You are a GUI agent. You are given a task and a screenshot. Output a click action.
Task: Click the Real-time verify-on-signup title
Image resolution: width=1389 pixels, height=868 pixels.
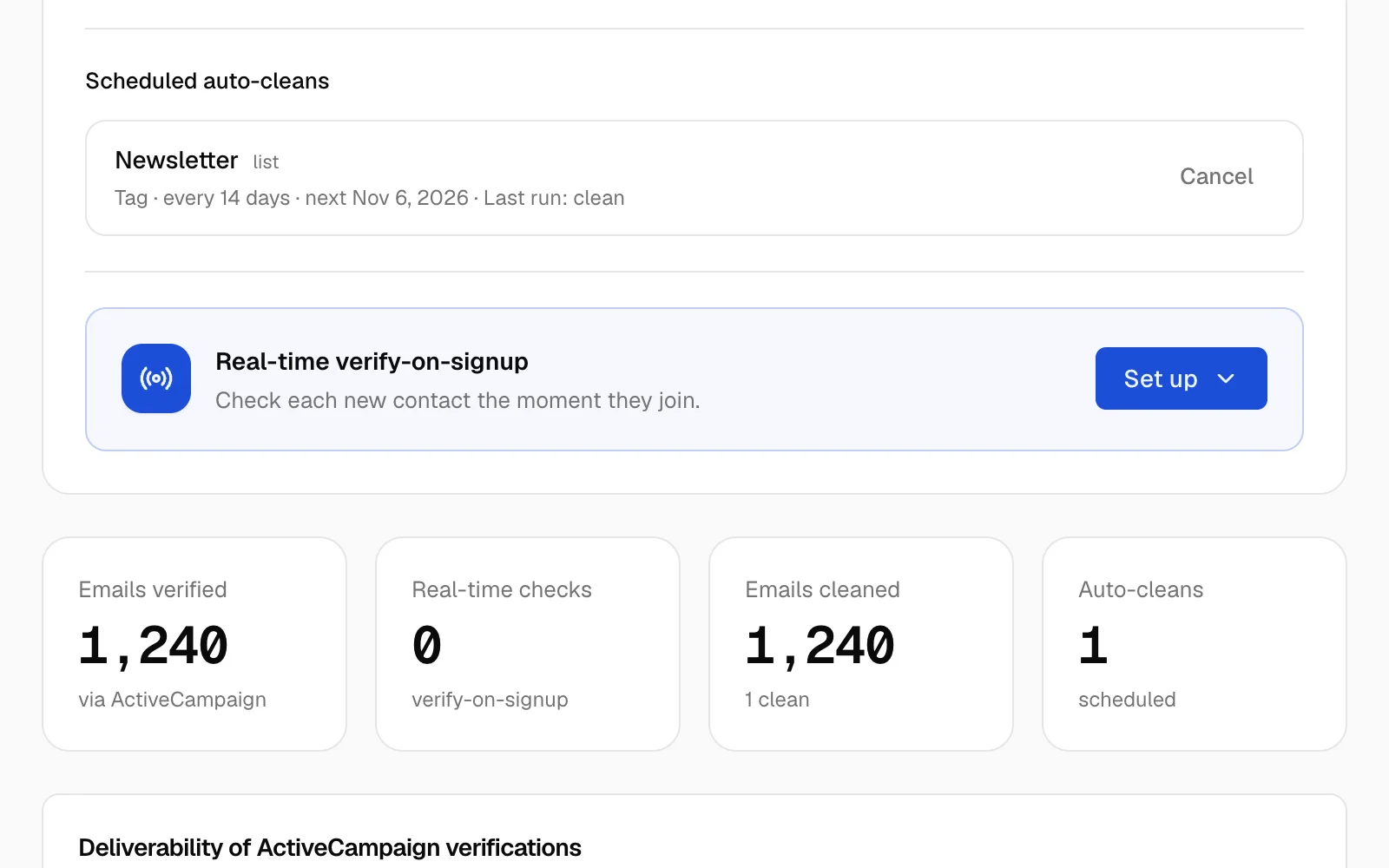coord(372,361)
